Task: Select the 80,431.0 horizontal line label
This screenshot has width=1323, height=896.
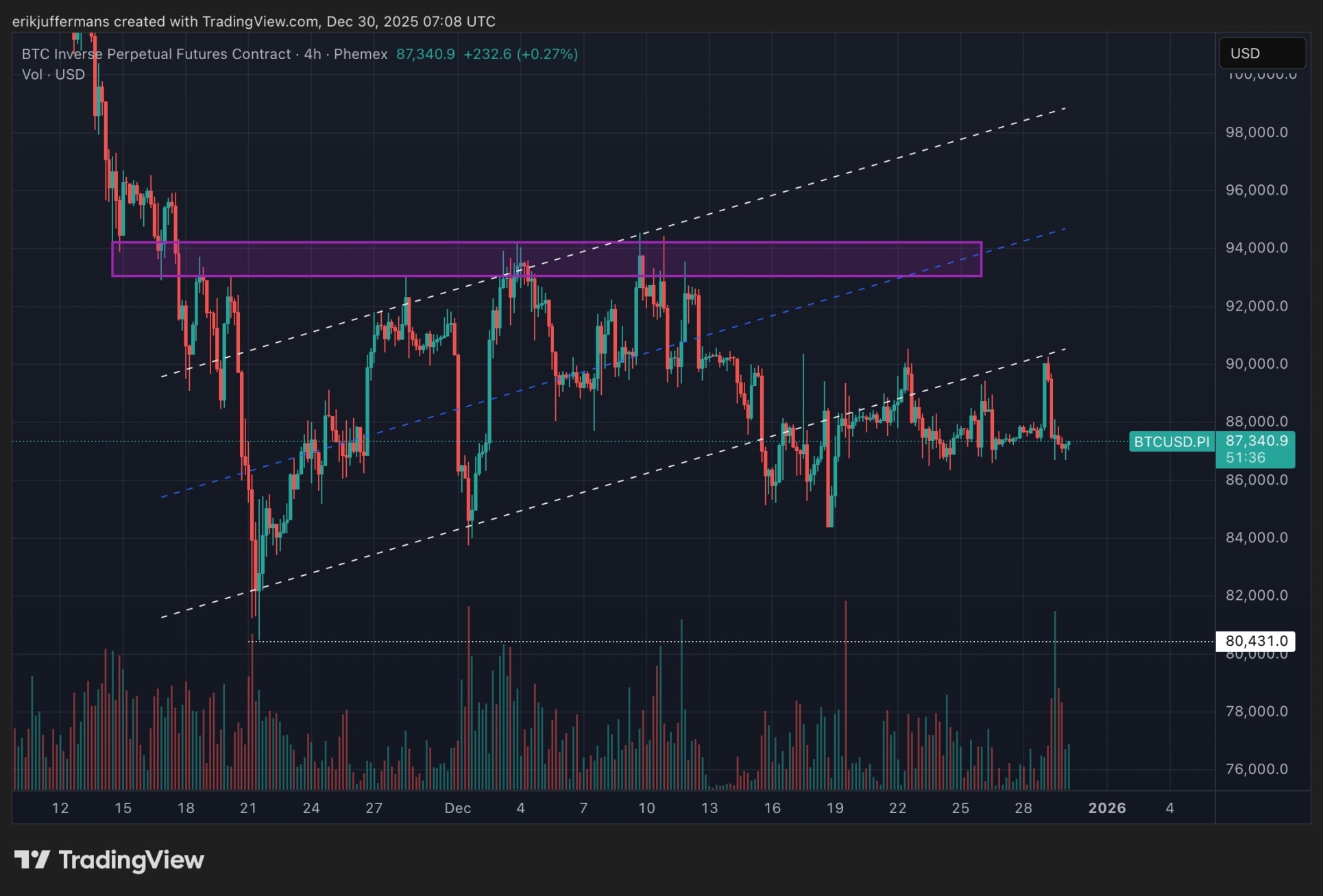Action: (1255, 641)
